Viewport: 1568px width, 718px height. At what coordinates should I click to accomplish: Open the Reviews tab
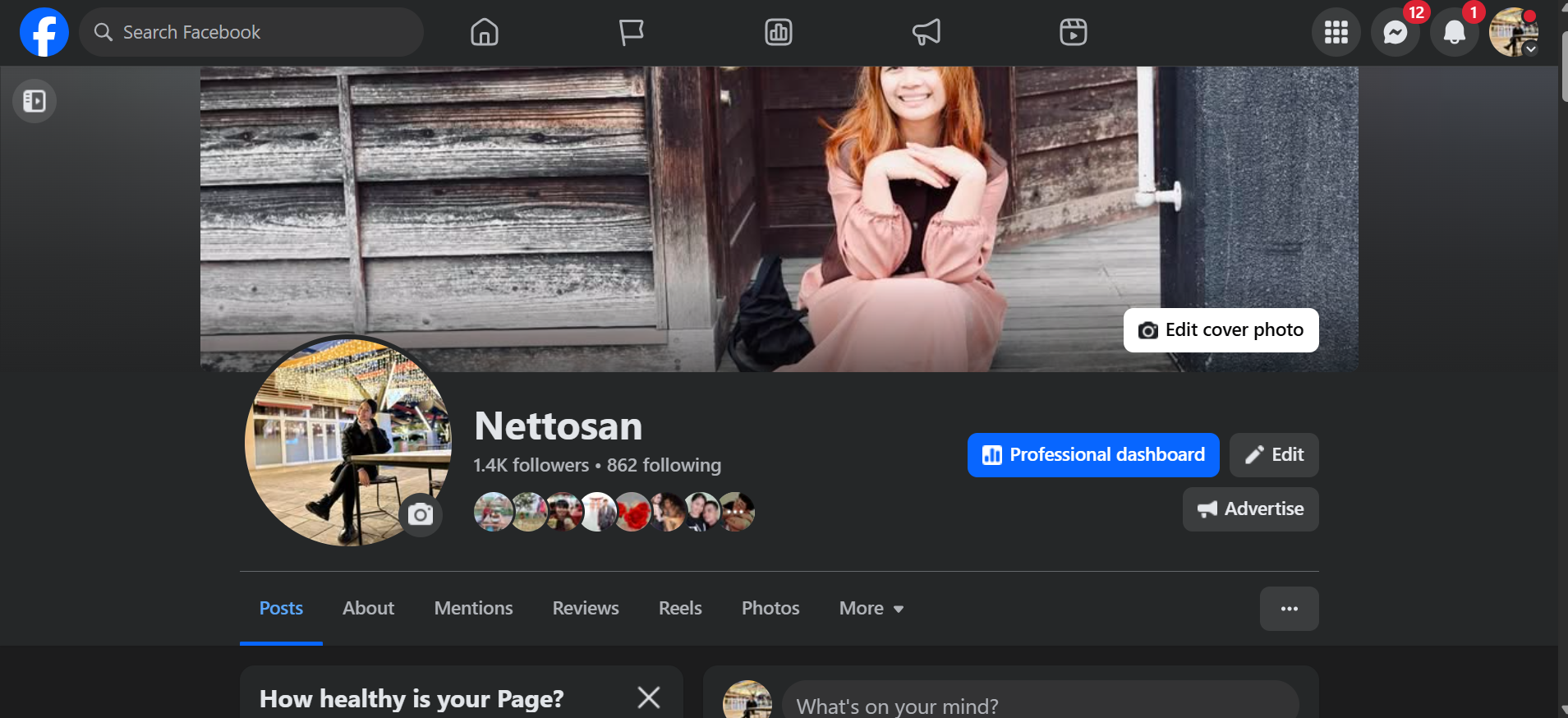tap(586, 609)
